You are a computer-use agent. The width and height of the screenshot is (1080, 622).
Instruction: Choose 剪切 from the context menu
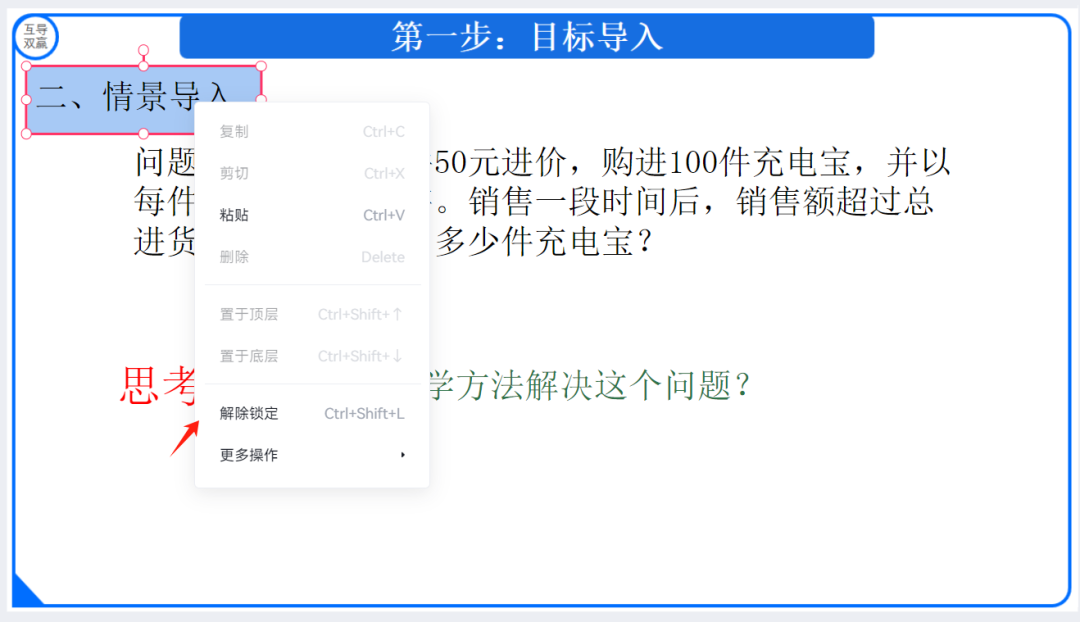[232, 172]
